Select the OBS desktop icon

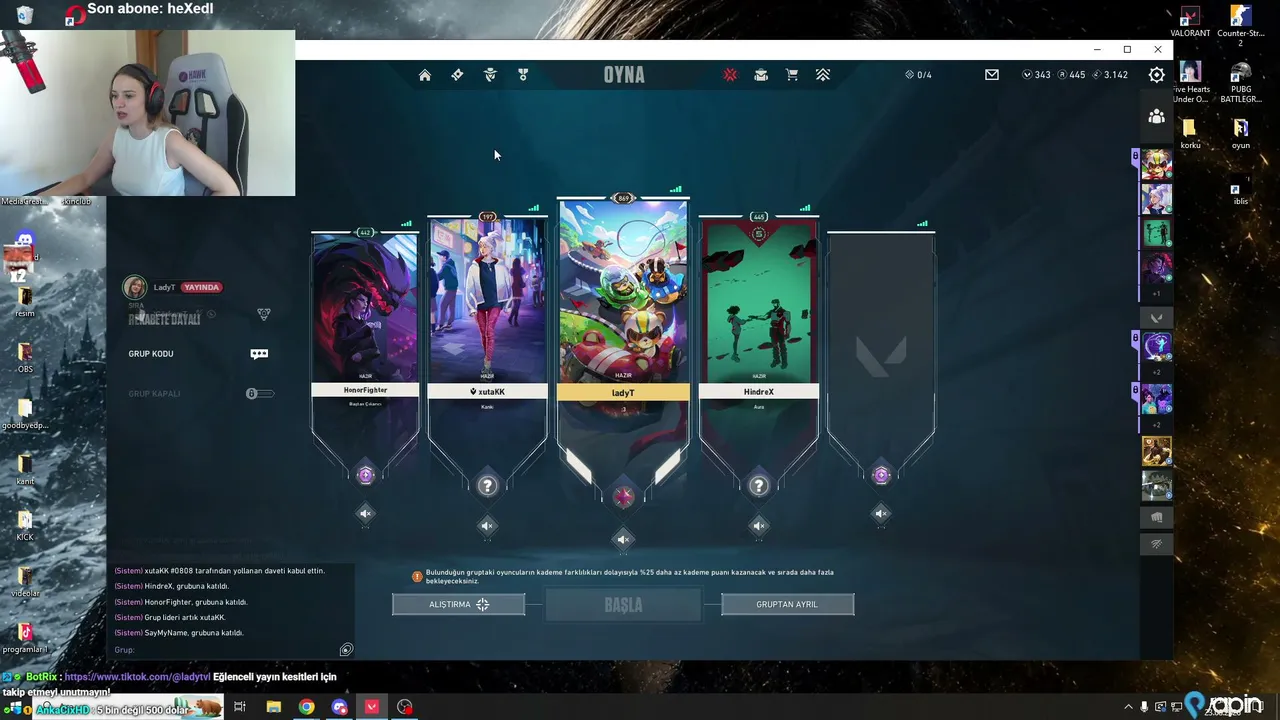[x=25, y=358]
